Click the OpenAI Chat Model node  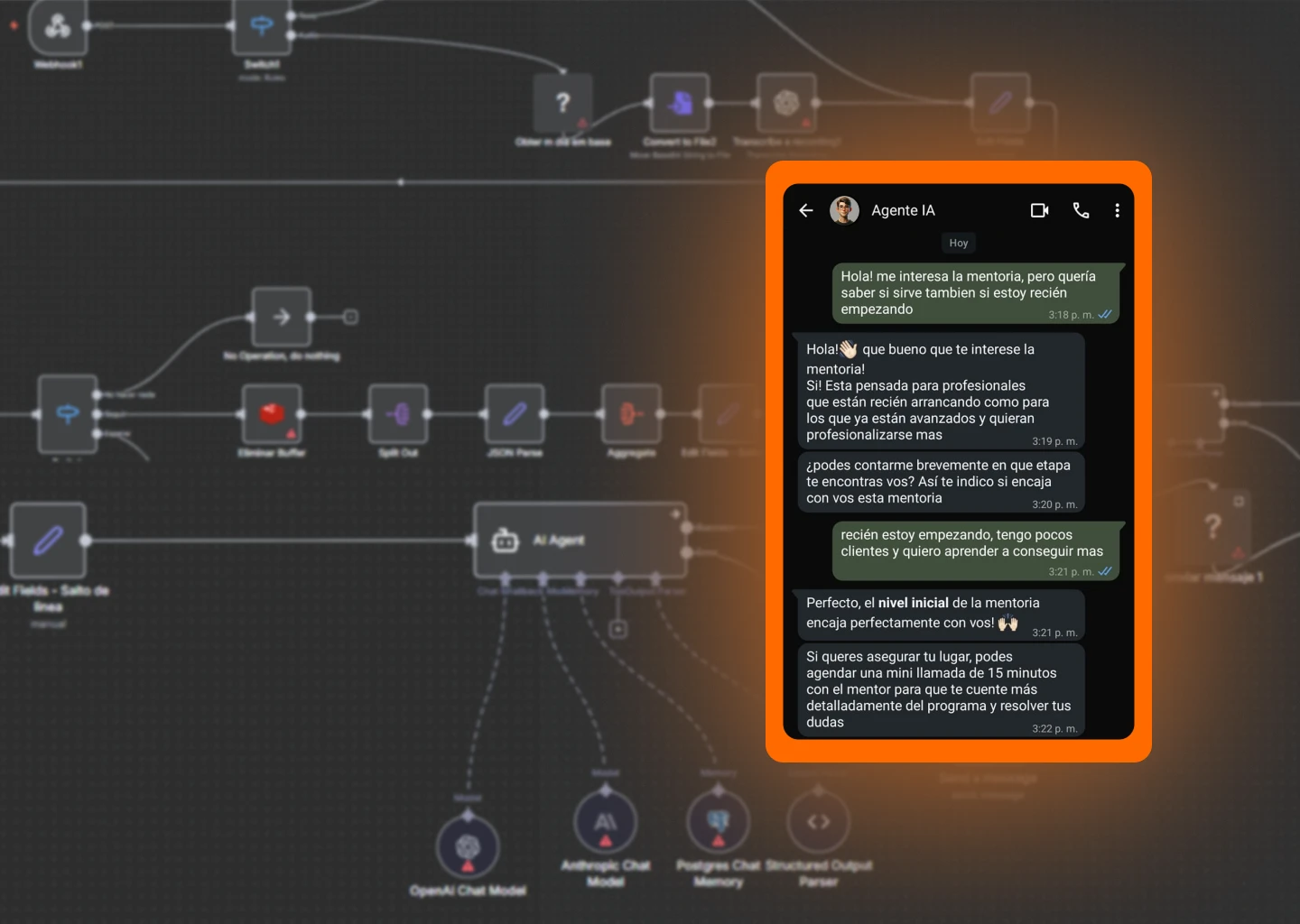click(468, 847)
